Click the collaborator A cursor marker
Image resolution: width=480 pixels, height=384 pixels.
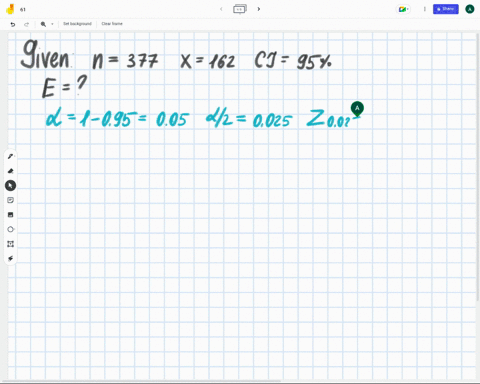pyautogui.click(x=357, y=109)
